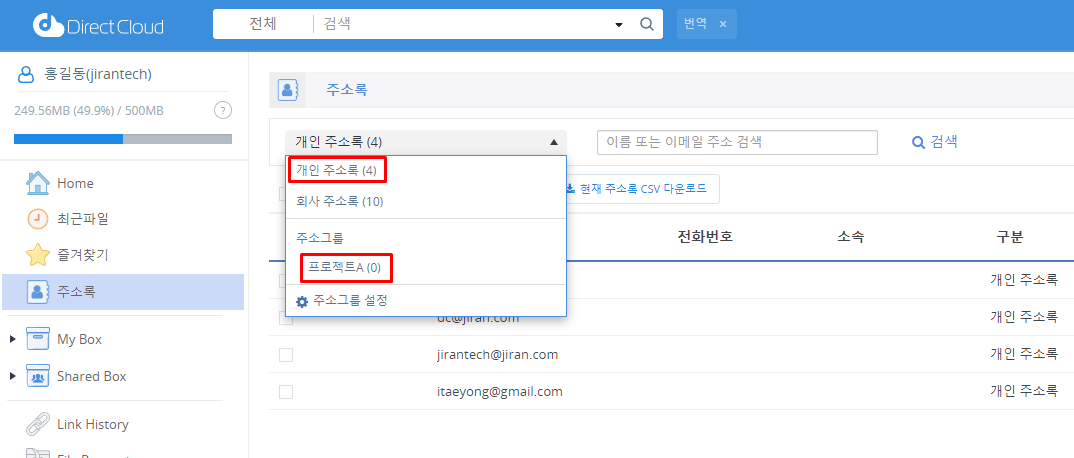Check the box for itaeyong@gmail.com row
Image resolution: width=1074 pixels, height=458 pixels.
coord(286,392)
